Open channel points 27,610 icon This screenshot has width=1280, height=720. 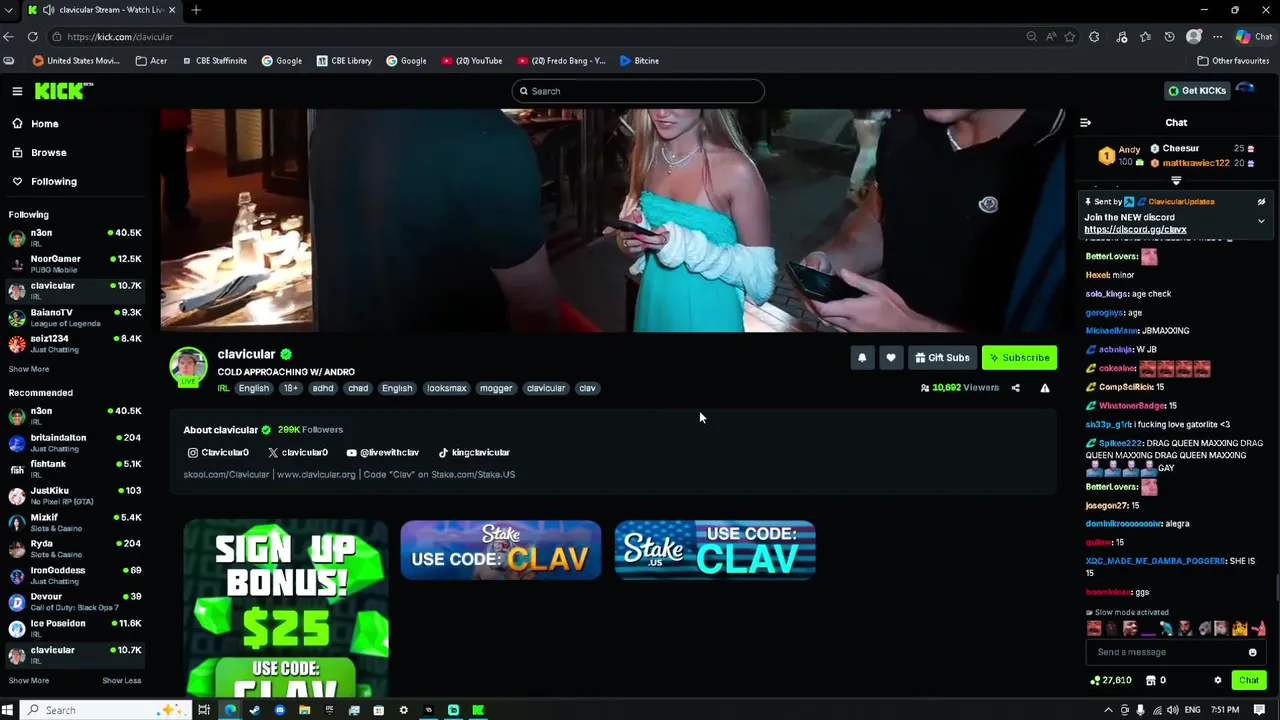coord(1111,680)
